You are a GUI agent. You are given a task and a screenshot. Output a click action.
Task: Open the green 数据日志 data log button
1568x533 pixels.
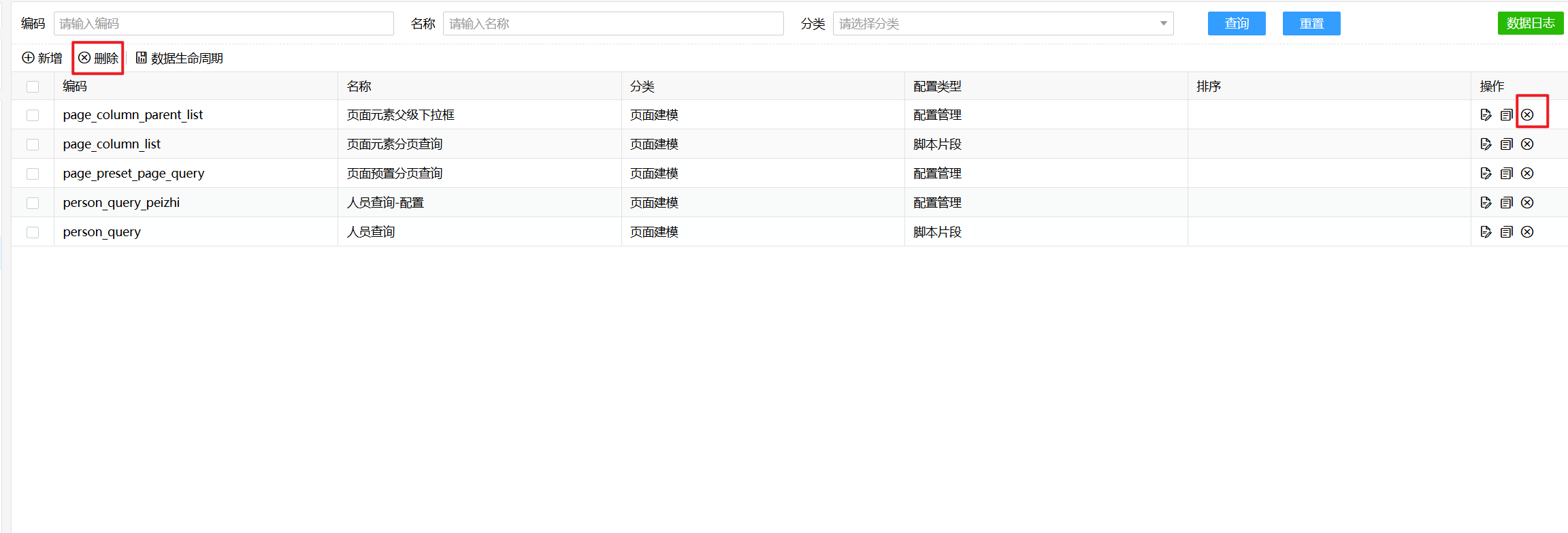point(1530,23)
